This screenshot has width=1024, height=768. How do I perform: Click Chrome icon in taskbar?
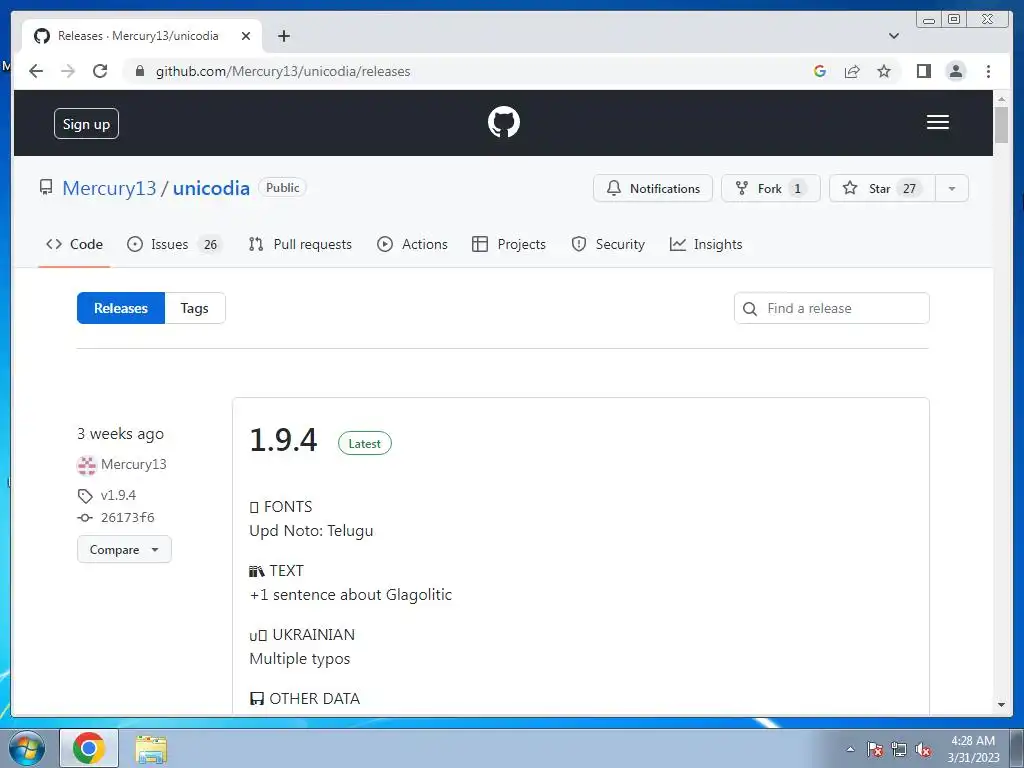point(89,748)
